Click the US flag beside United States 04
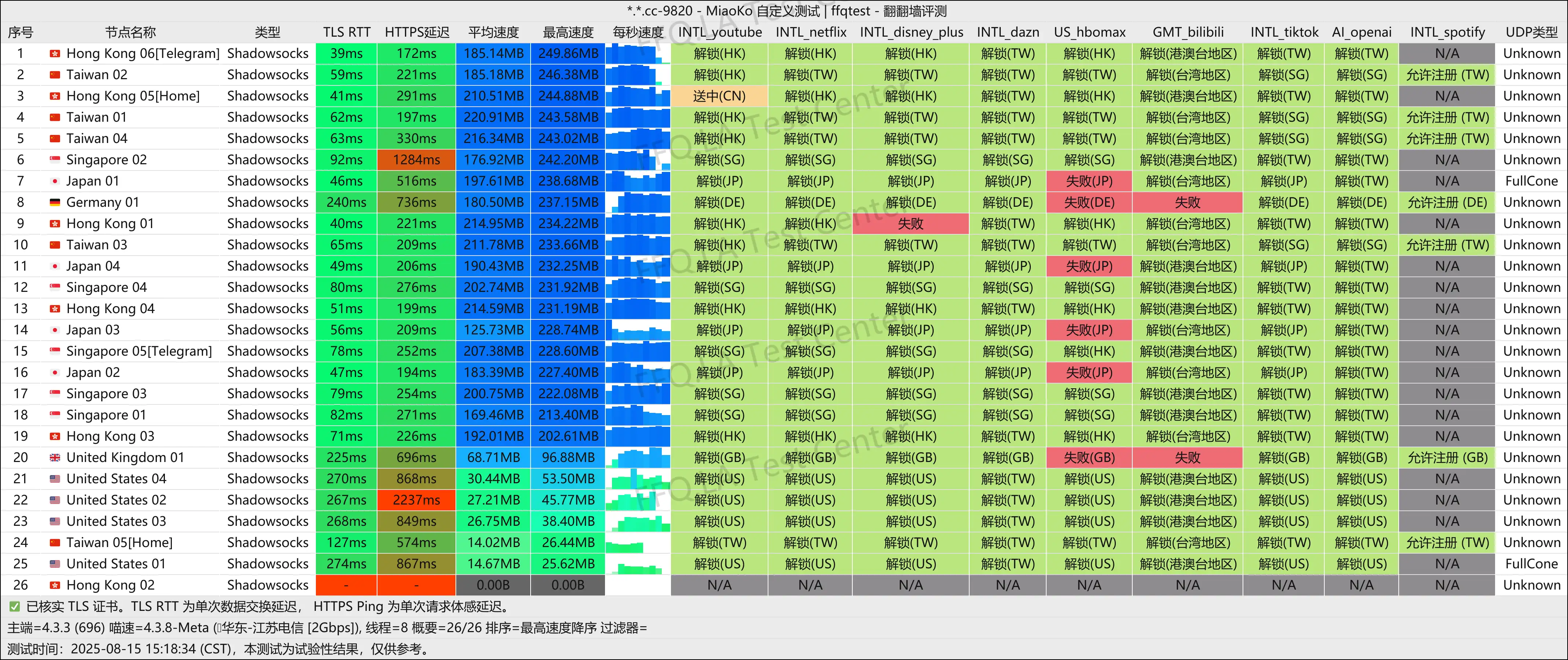The image size is (1568, 660). pos(55,479)
